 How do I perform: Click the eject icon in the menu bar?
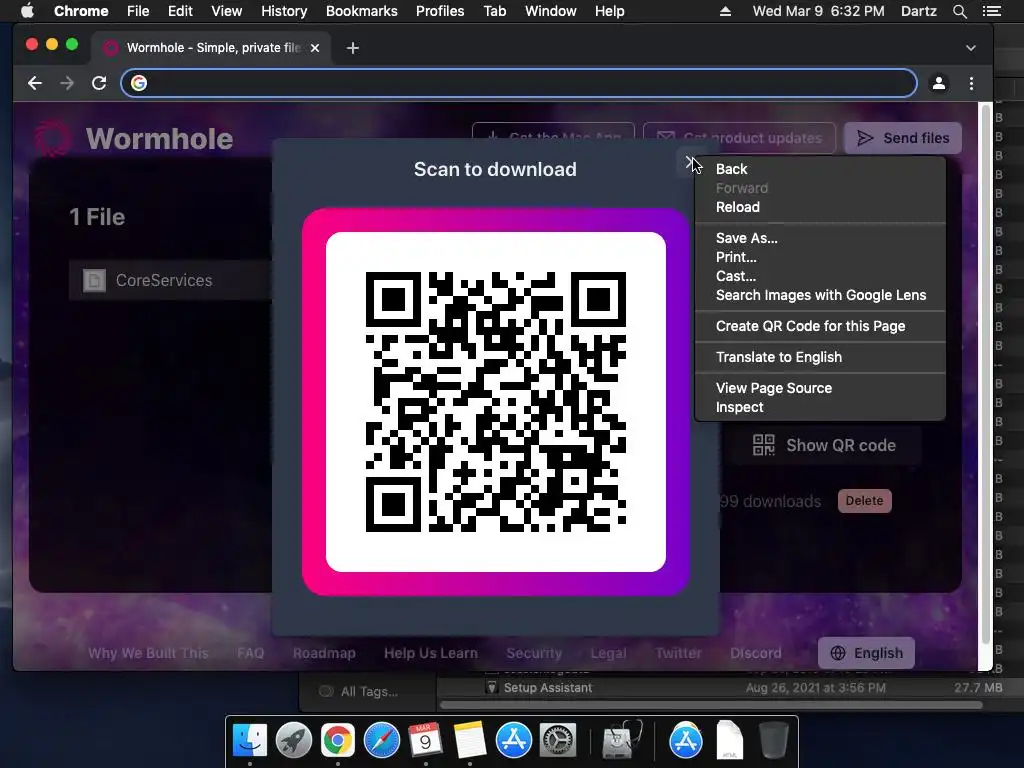tap(726, 11)
